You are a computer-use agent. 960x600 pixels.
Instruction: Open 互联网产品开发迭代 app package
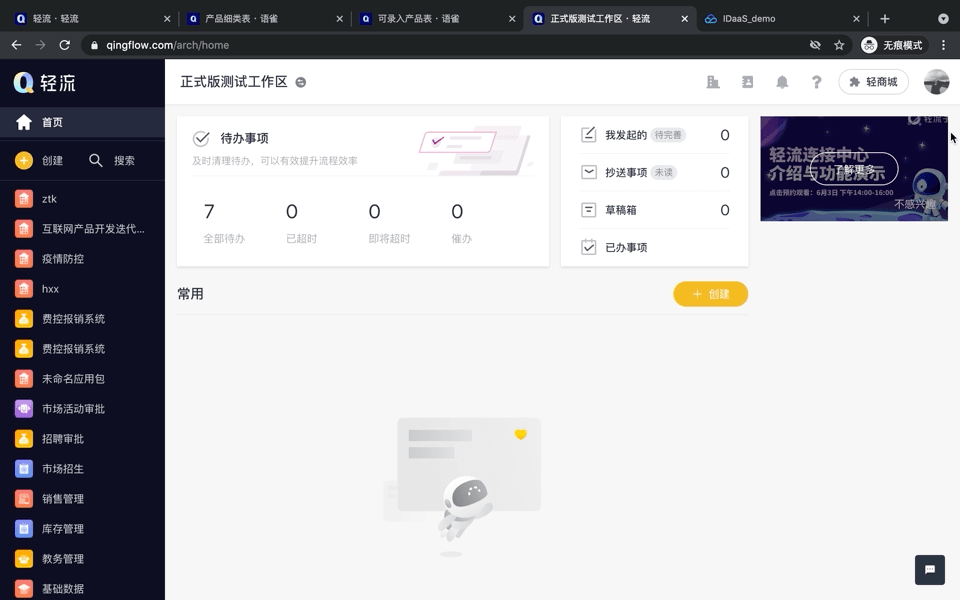[82, 228]
